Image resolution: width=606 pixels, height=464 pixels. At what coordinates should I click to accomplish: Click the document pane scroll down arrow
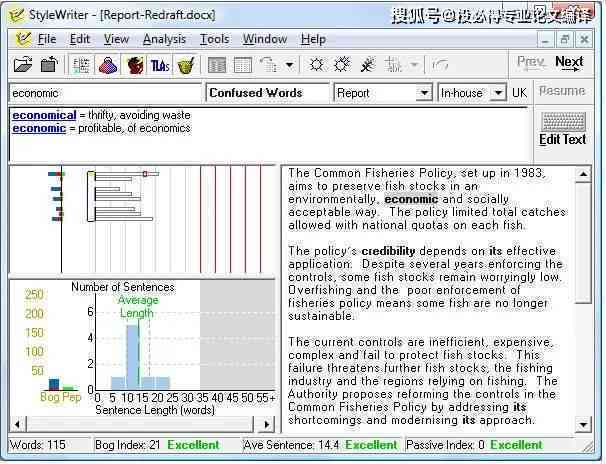click(x=583, y=425)
